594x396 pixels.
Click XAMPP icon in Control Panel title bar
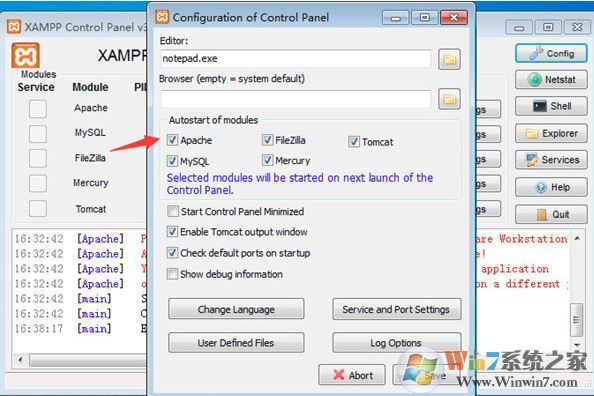point(14,27)
